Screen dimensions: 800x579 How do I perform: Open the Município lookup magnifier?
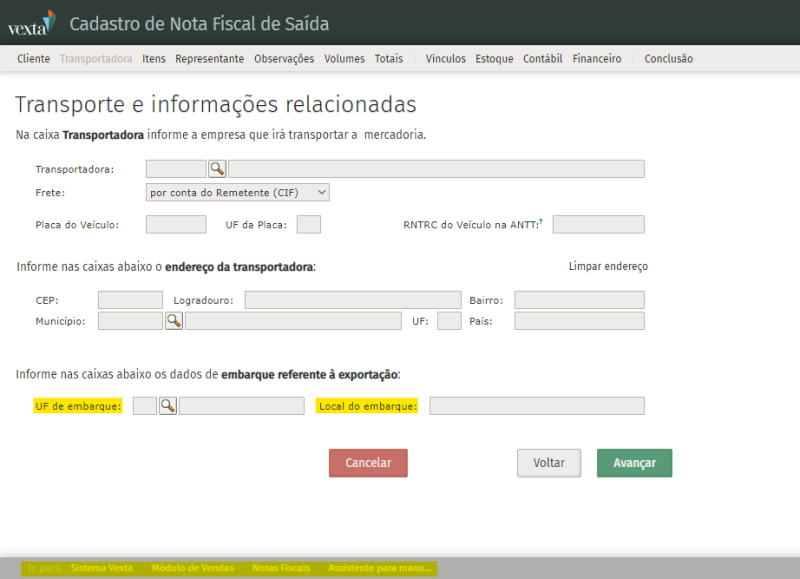pyautogui.click(x=174, y=321)
